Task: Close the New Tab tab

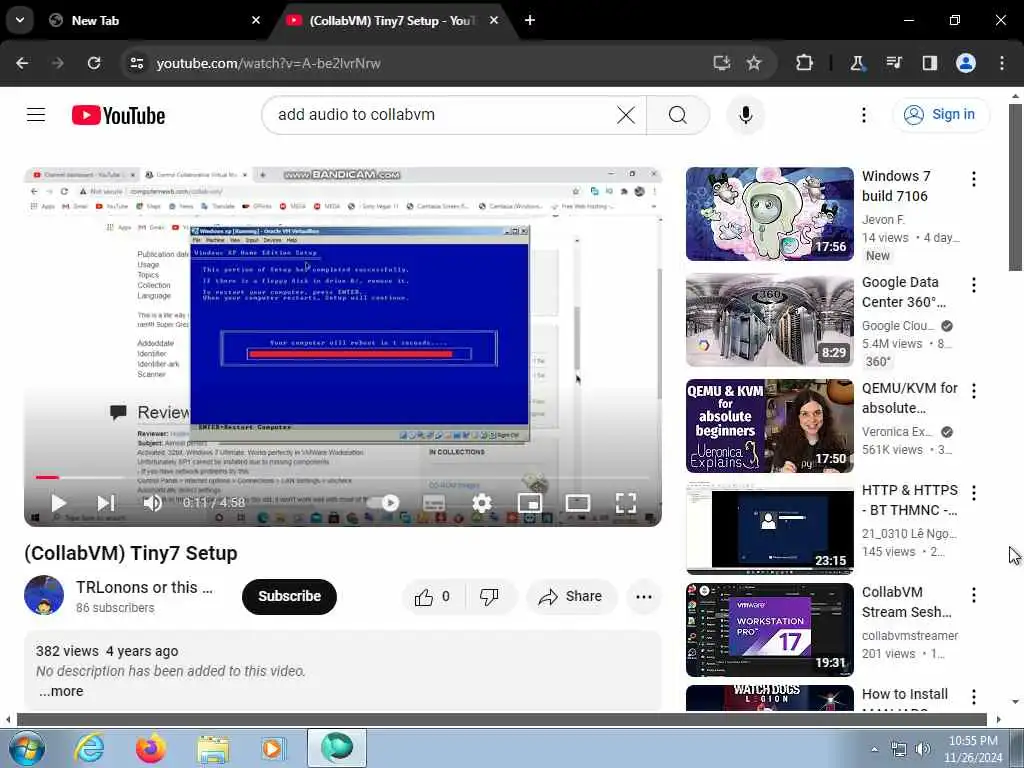Action: (x=256, y=20)
